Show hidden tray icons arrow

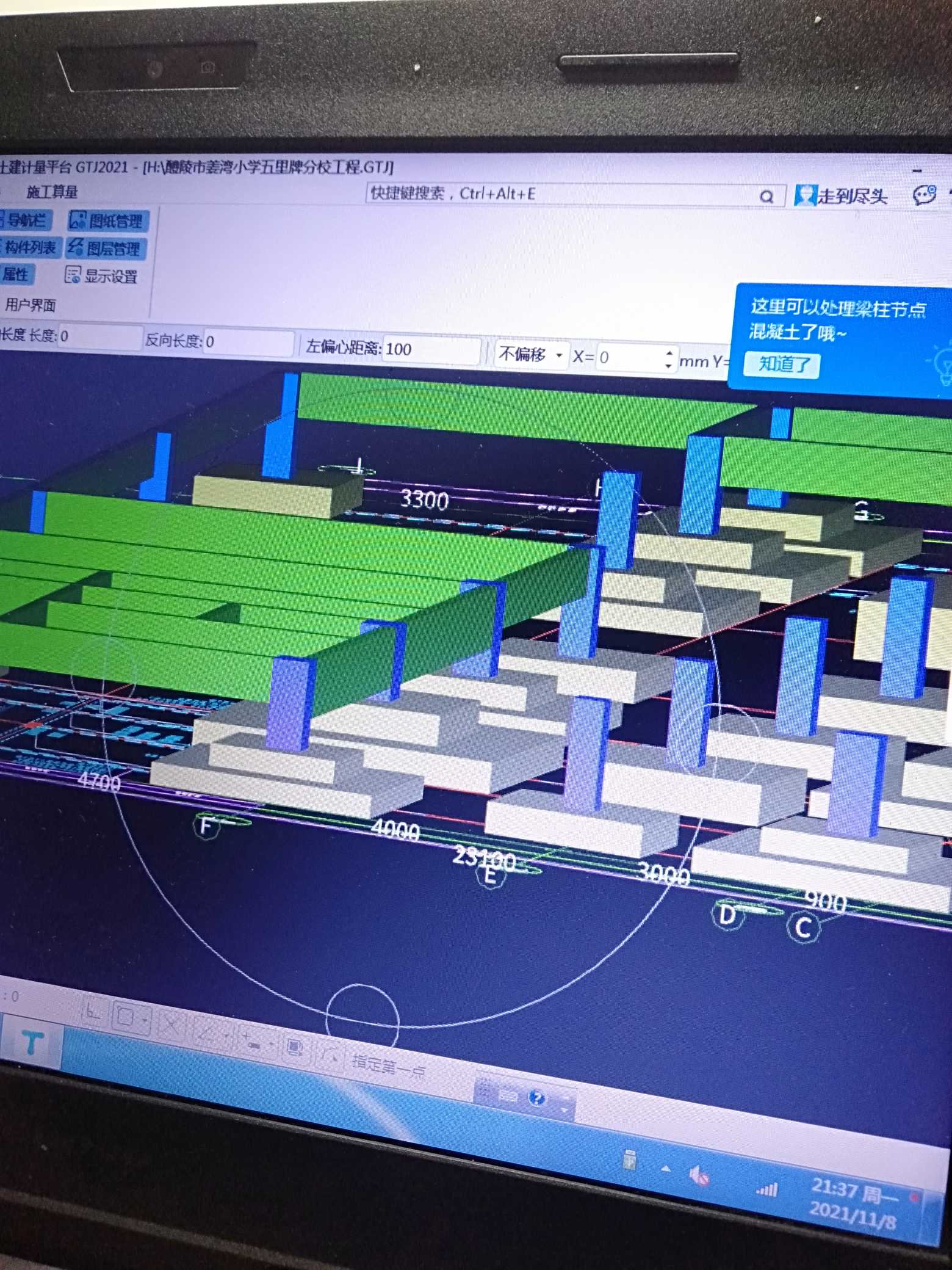(666, 1169)
